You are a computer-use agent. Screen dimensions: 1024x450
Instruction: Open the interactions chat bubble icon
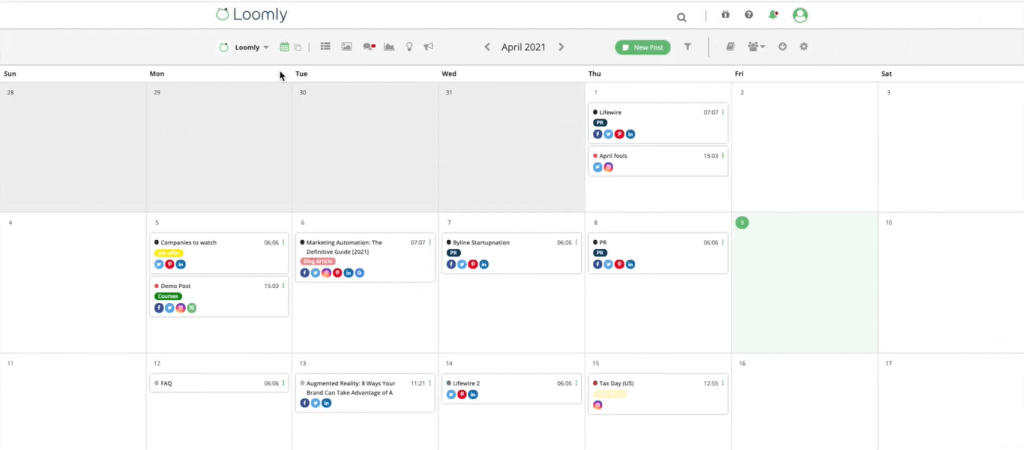pos(369,47)
